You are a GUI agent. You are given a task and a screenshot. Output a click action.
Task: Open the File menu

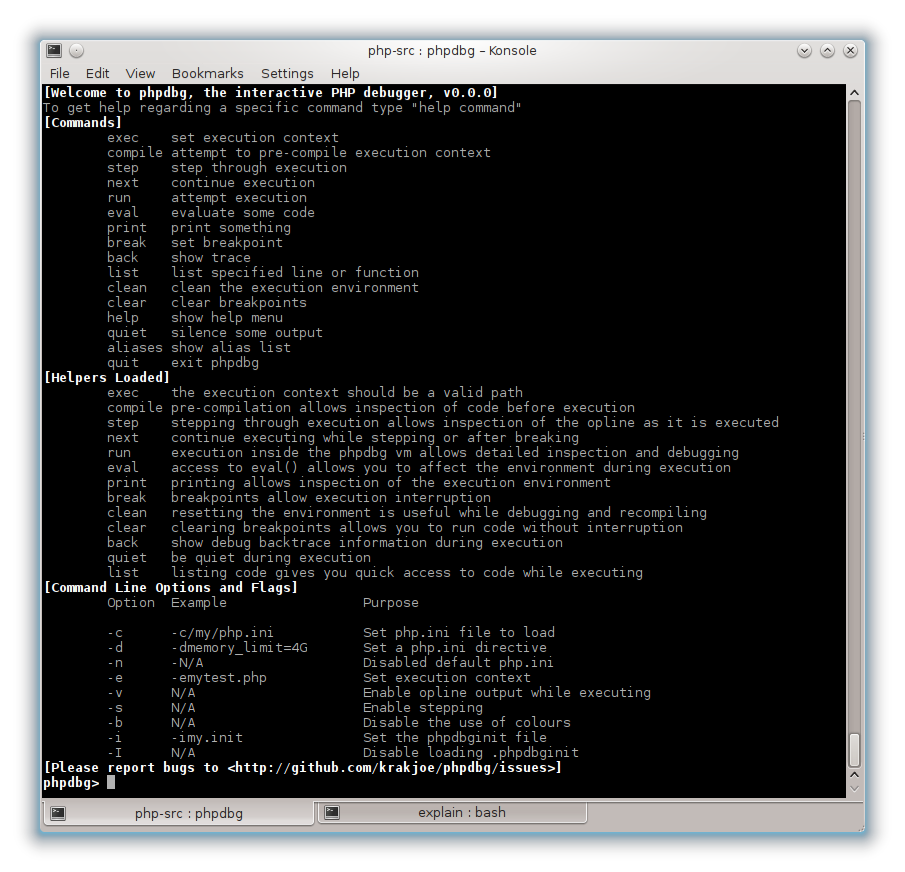coord(60,73)
